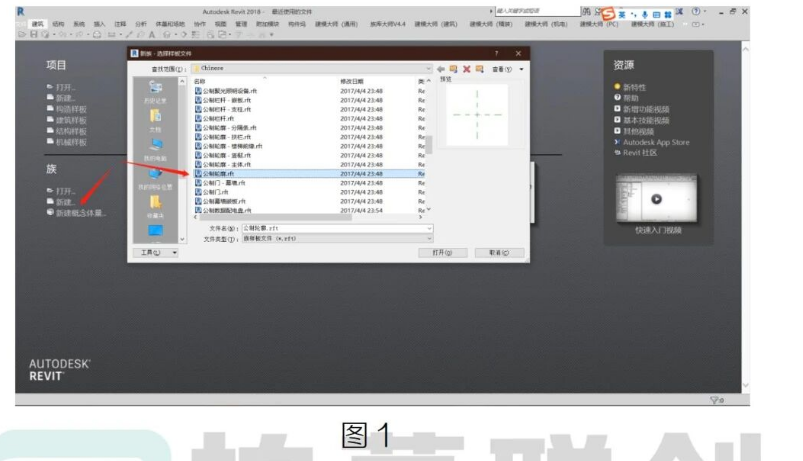Open the Autodesk App Store link in 资源
This screenshot has height=461, width=803.
656,142
